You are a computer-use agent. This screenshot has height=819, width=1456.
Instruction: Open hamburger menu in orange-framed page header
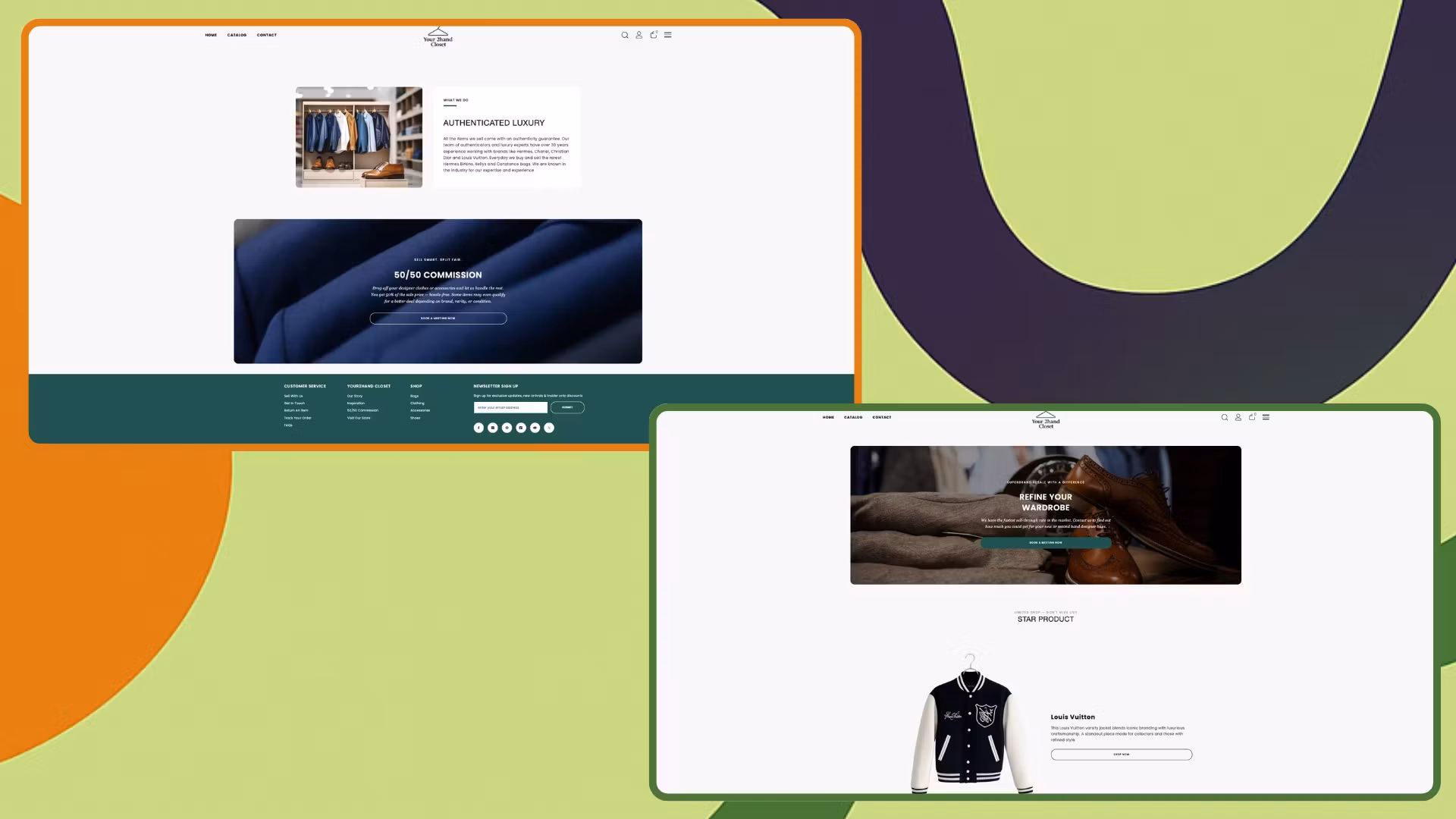[668, 35]
